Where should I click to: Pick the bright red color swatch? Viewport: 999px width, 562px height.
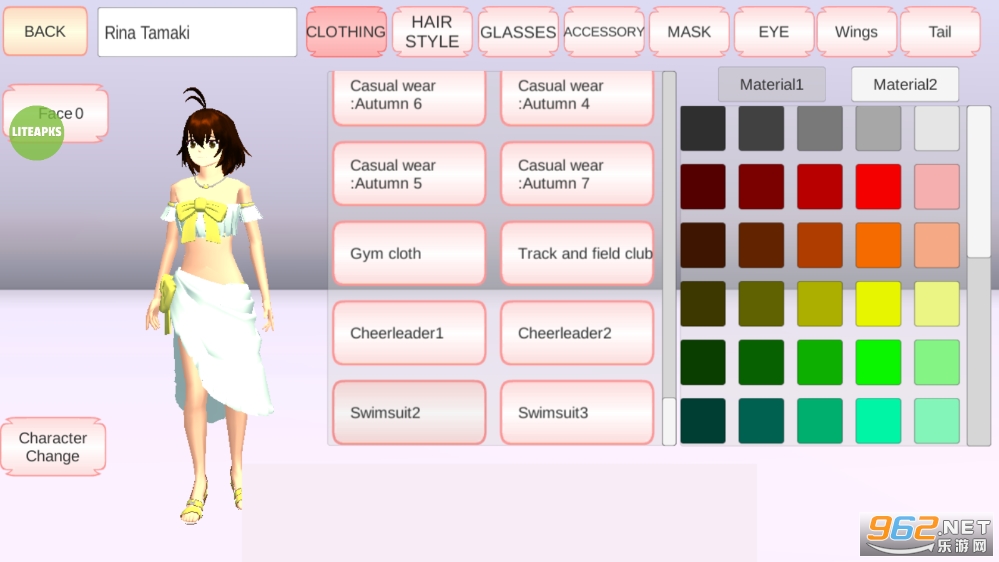point(878,187)
